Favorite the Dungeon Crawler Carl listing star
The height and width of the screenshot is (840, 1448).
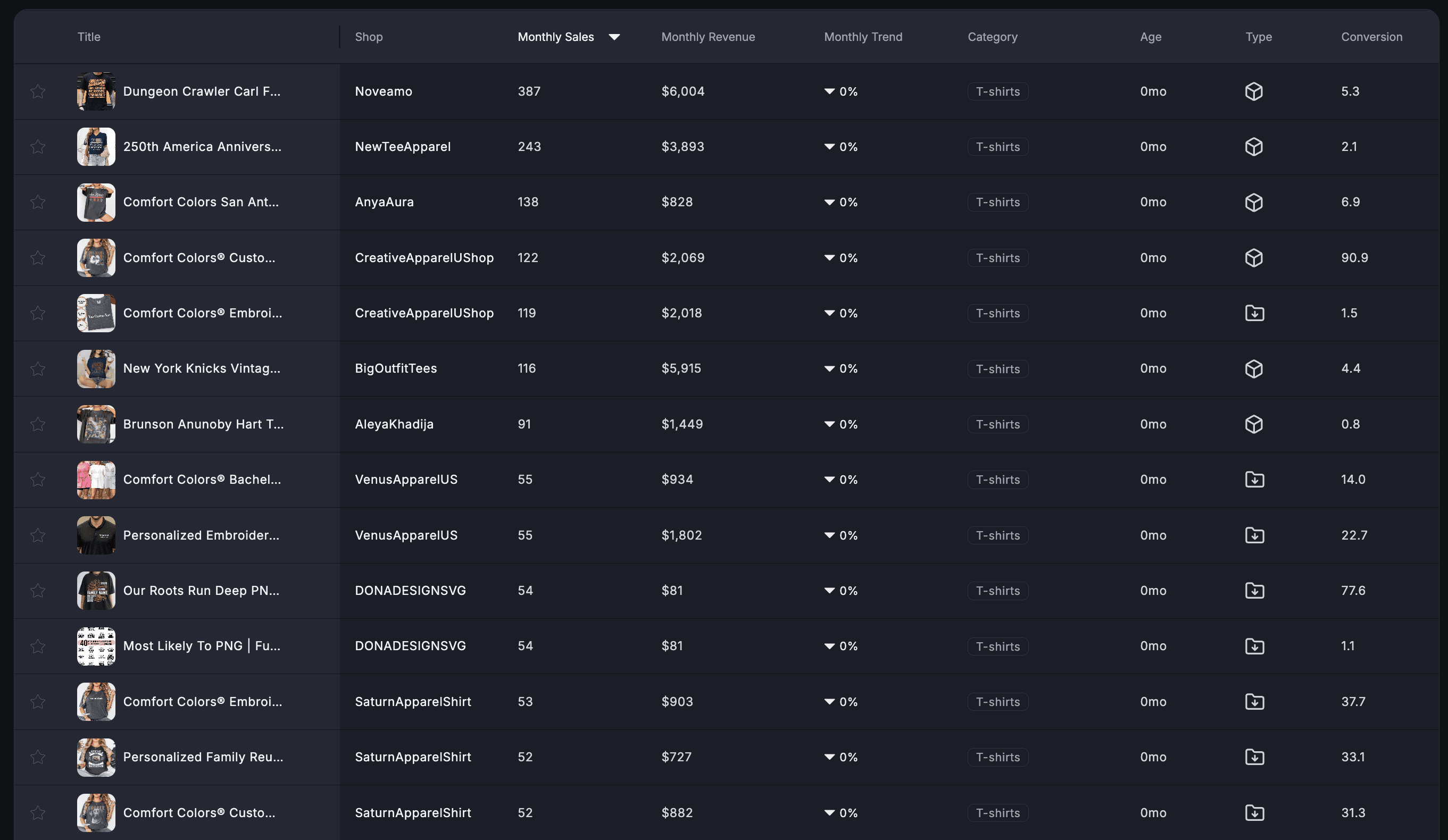pyautogui.click(x=38, y=91)
